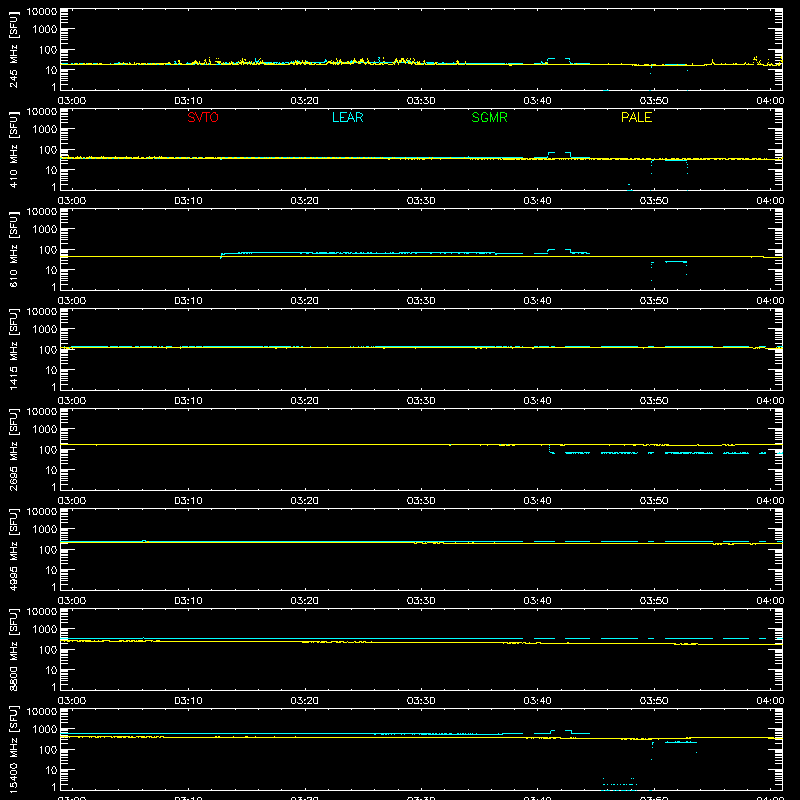Click 03:50 time label under 1415 MHz panel

(654, 401)
